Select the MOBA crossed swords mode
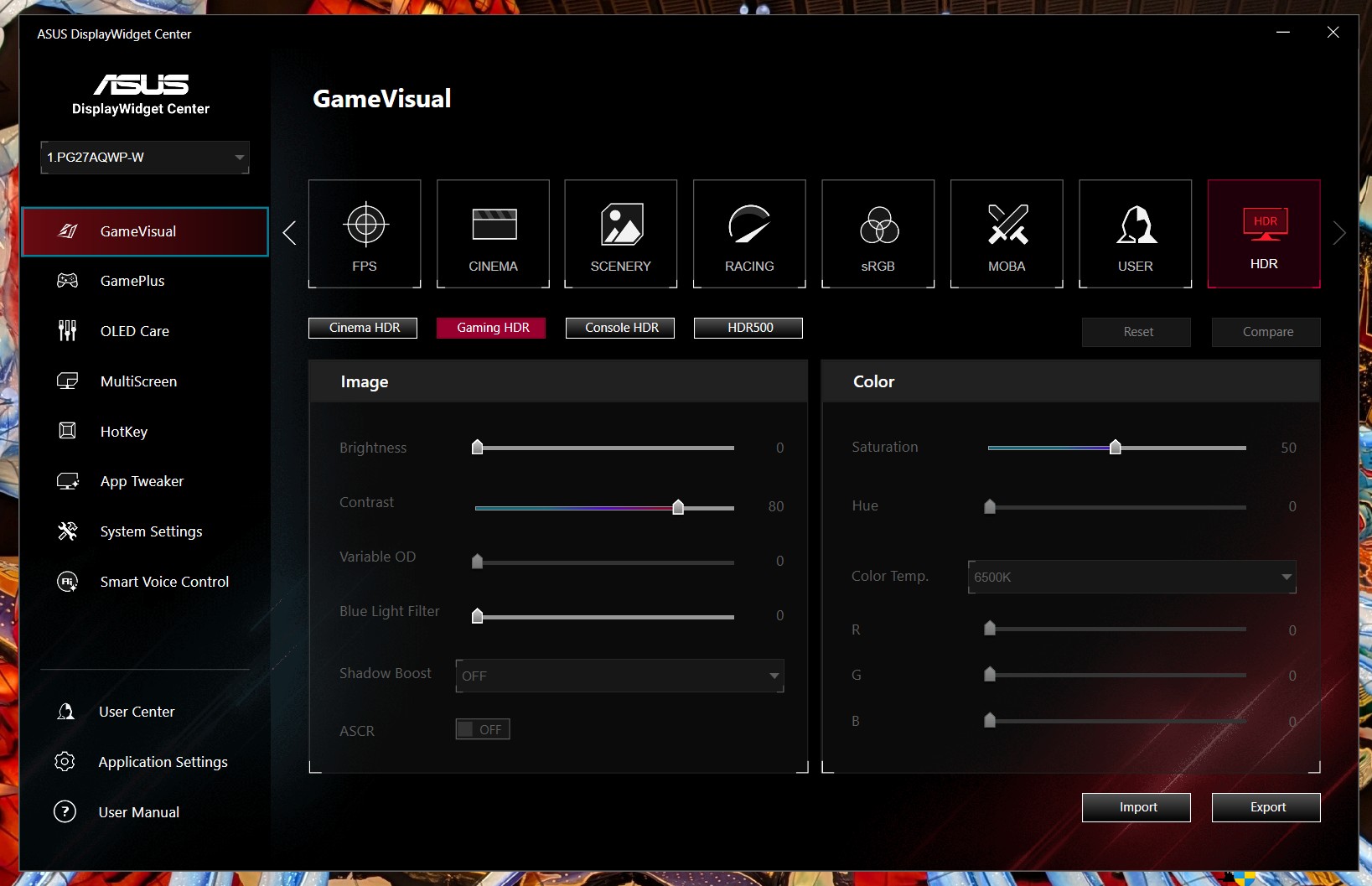The width and height of the screenshot is (1372, 886). pyautogui.click(x=1007, y=234)
